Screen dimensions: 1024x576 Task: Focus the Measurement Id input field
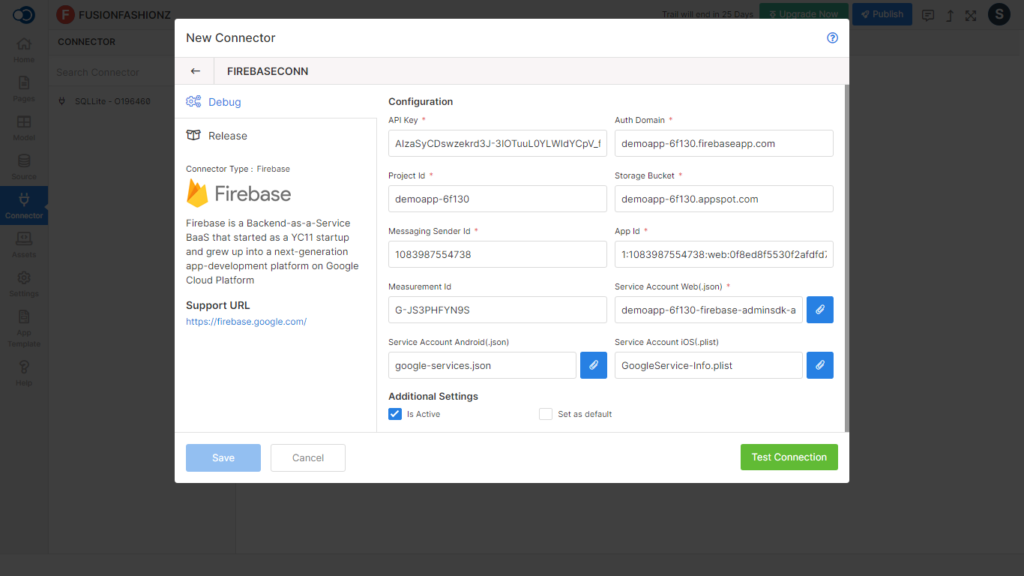498,310
